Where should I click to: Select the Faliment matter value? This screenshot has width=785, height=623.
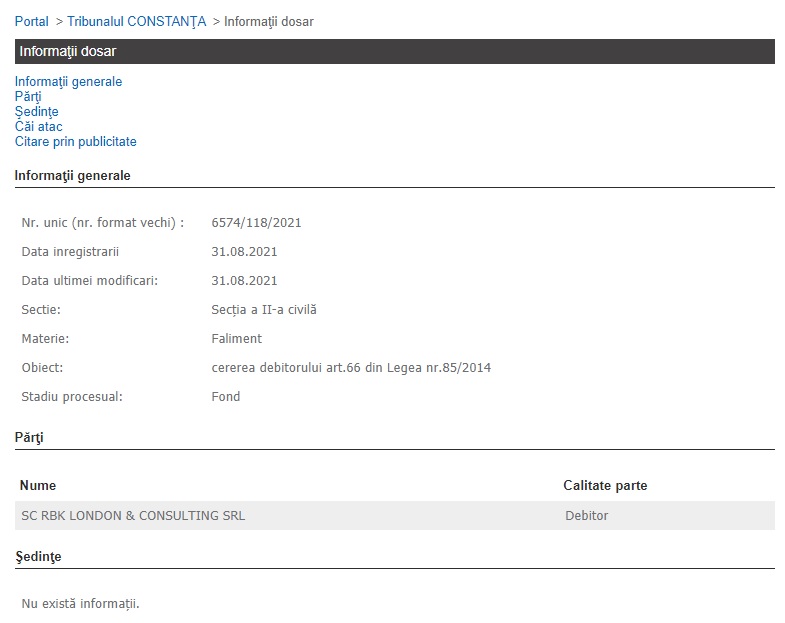tap(237, 339)
